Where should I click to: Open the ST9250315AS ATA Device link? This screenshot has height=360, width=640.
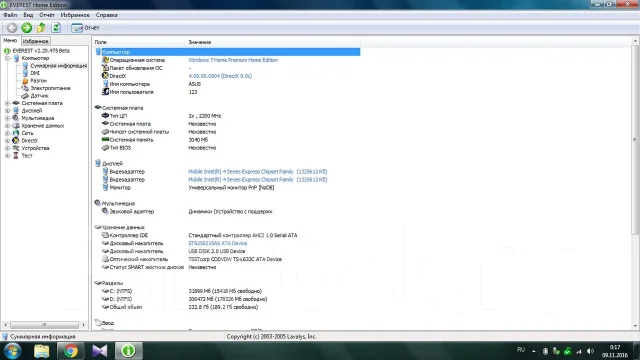point(218,243)
